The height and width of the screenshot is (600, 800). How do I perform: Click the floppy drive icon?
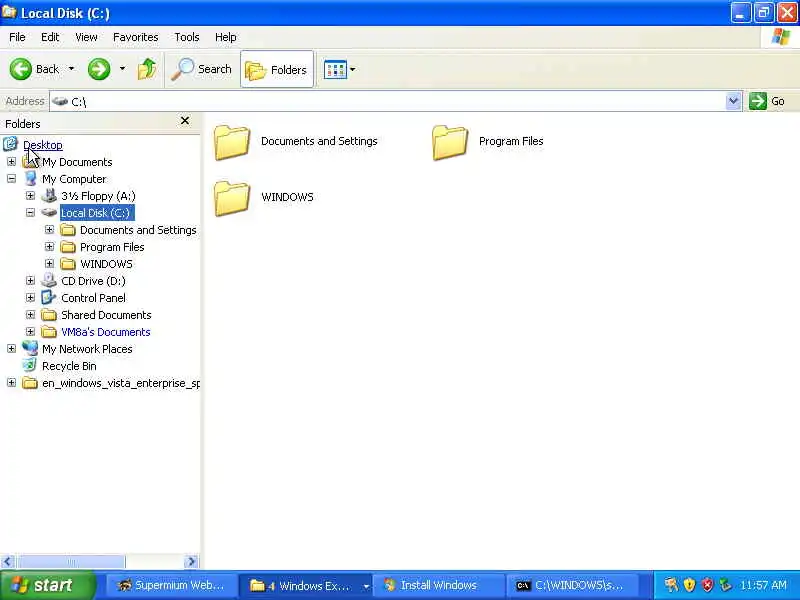pyautogui.click(x=49, y=195)
